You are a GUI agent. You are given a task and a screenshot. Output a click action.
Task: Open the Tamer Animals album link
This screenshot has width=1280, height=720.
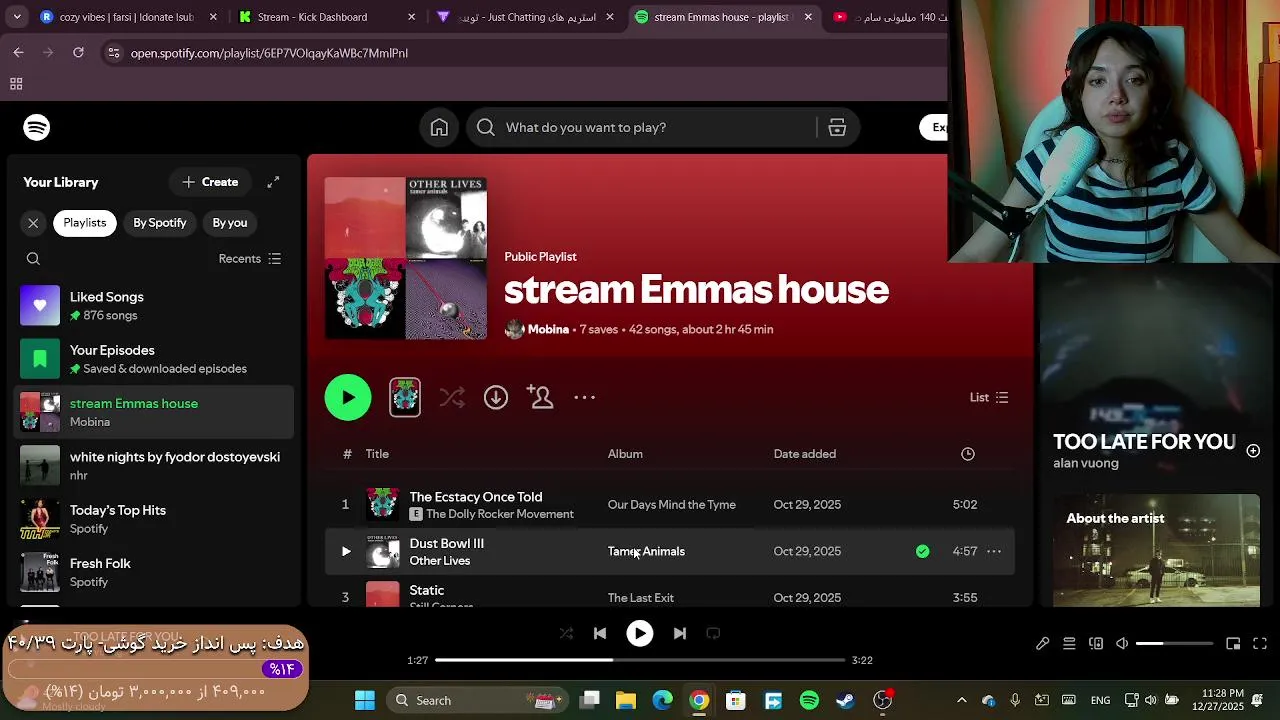click(x=646, y=551)
